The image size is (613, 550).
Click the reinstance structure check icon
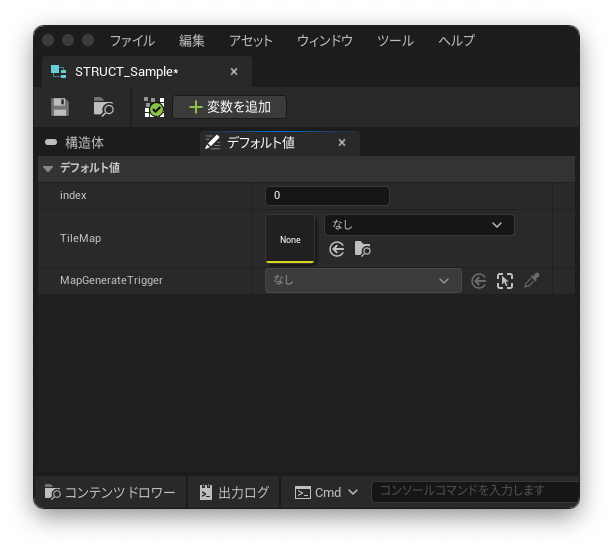click(154, 107)
